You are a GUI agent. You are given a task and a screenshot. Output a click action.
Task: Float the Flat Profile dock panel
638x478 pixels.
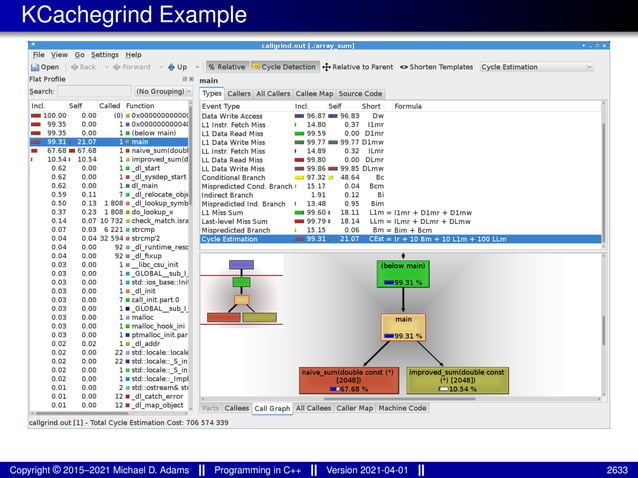pyautogui.click(x=184, y=79)
